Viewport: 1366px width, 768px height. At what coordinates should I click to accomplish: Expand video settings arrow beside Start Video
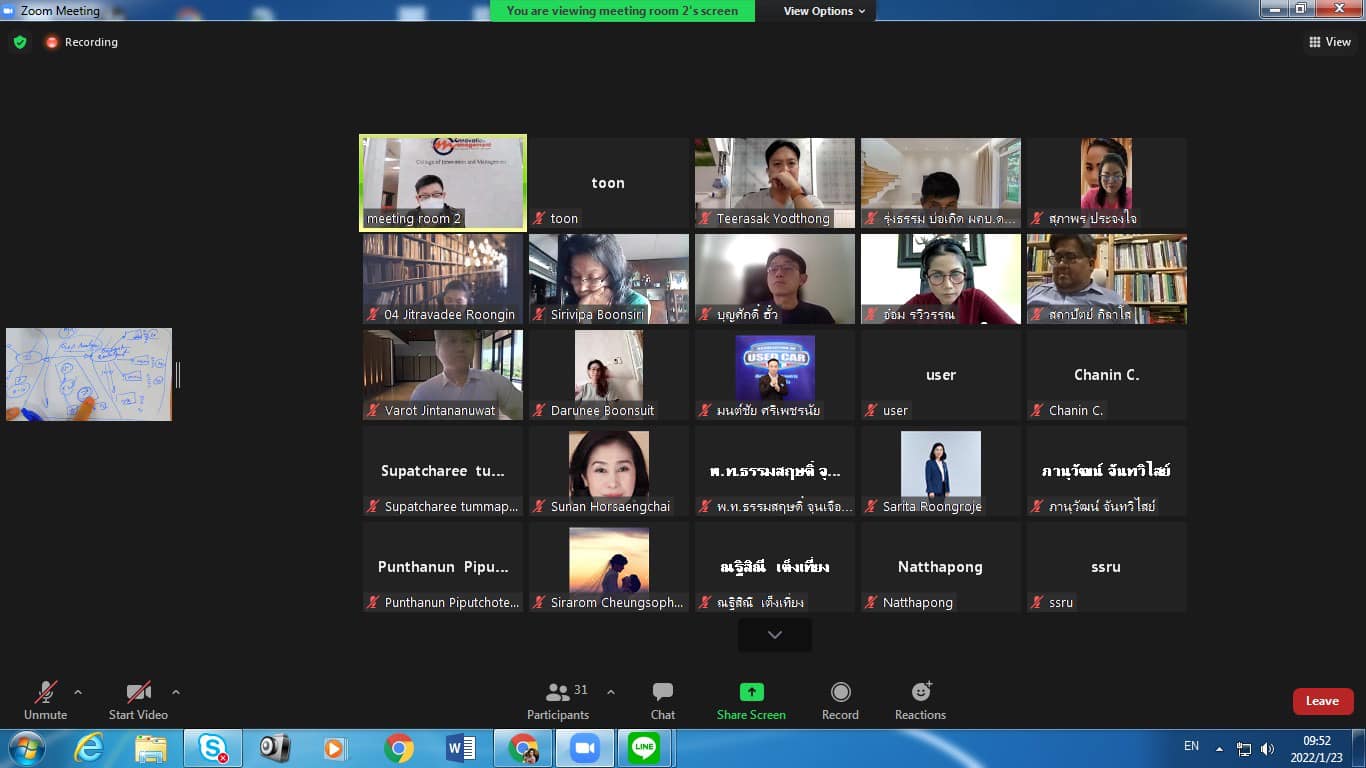[176, 692]
